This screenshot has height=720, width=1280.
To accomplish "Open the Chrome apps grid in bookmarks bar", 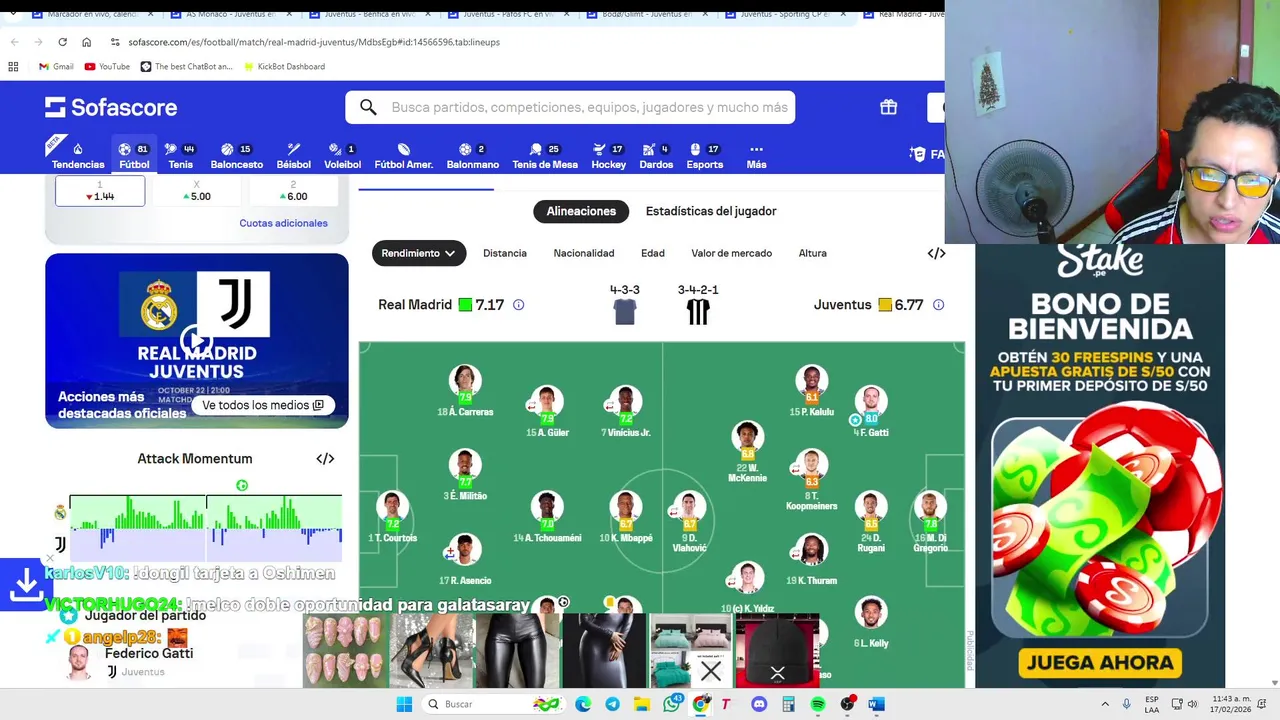I will [x=13, y=66].
